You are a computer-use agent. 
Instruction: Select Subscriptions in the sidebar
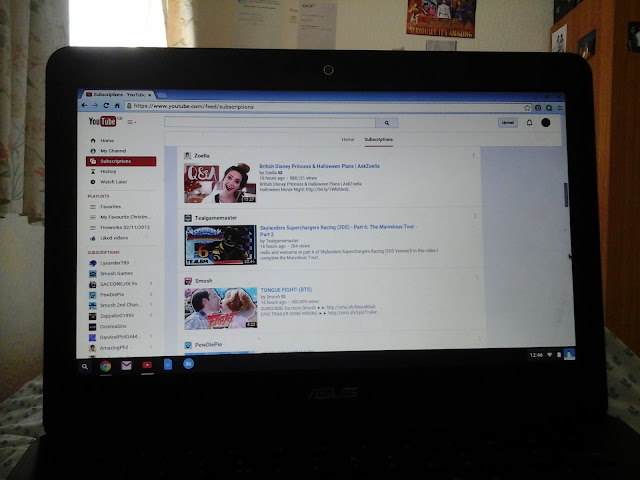click(121, 161)
